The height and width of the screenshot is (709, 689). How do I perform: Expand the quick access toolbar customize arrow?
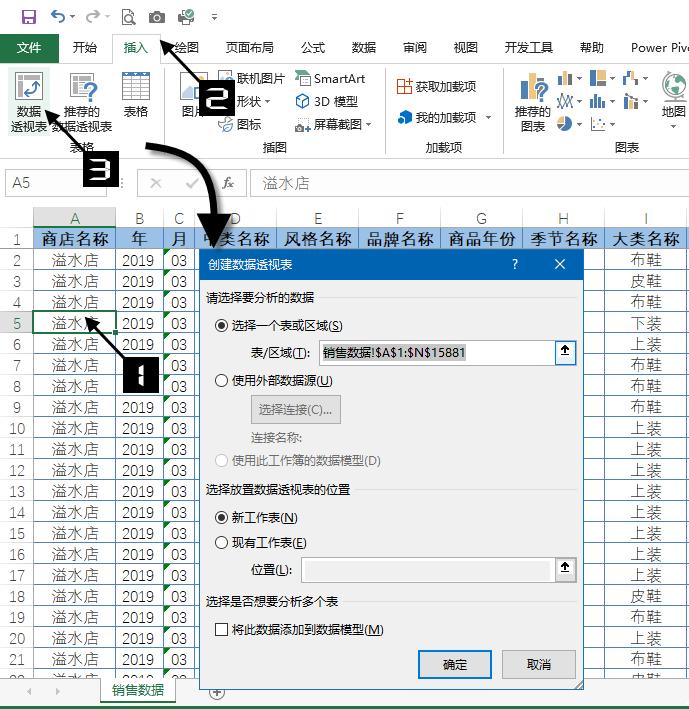coord(214,17)
